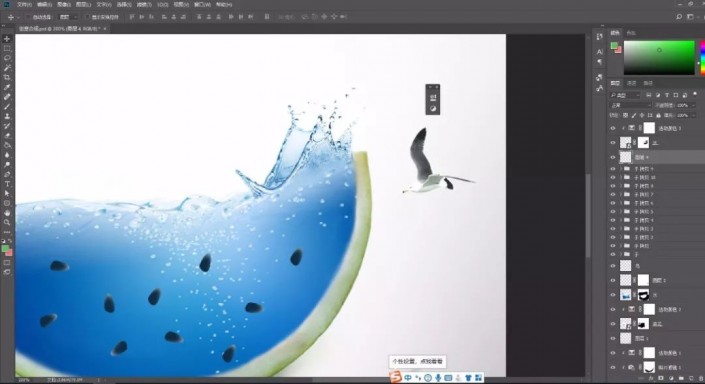Click the Sogou input method logo

point(396,377)
